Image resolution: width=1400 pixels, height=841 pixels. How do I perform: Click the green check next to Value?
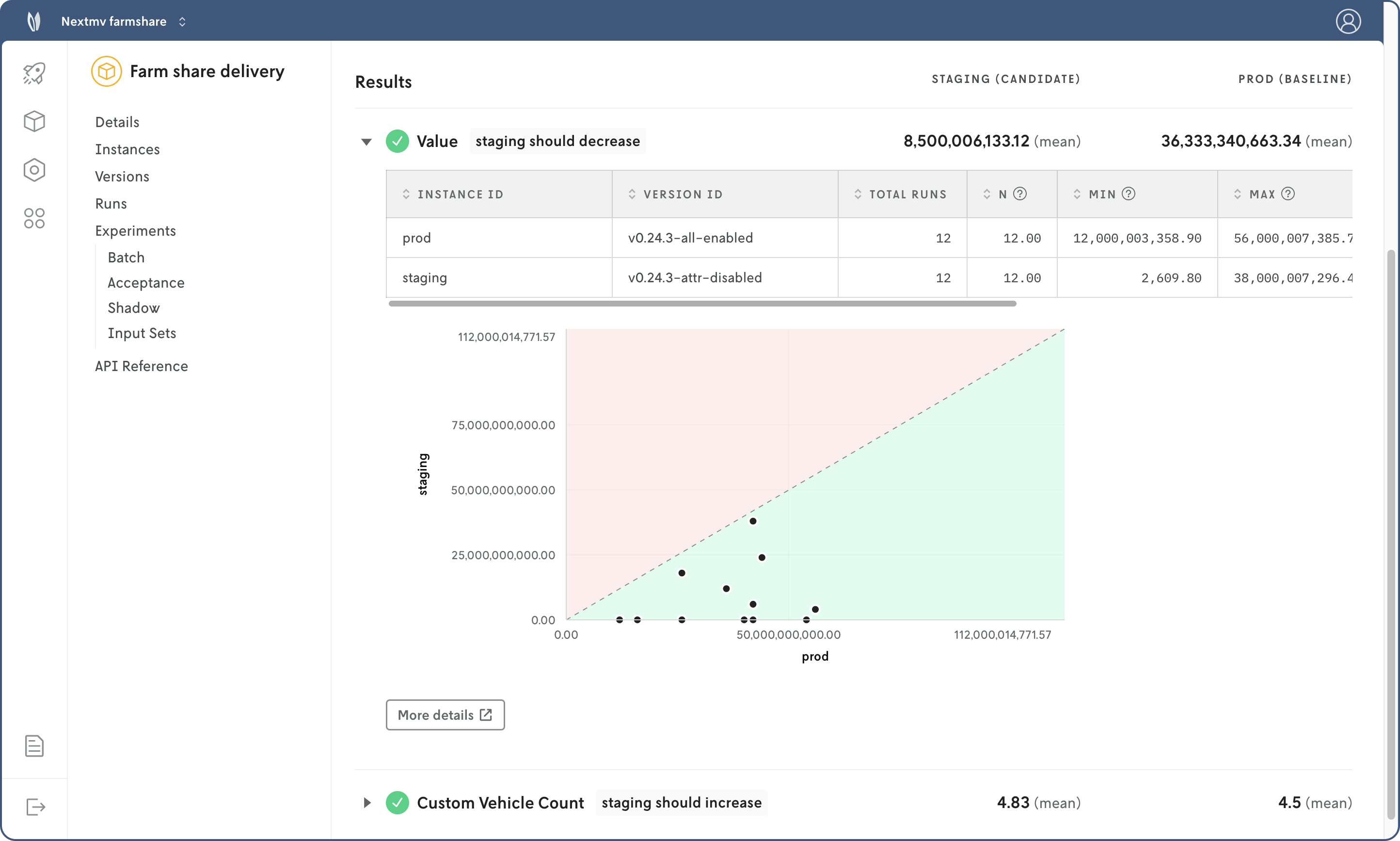coord(397,141)
